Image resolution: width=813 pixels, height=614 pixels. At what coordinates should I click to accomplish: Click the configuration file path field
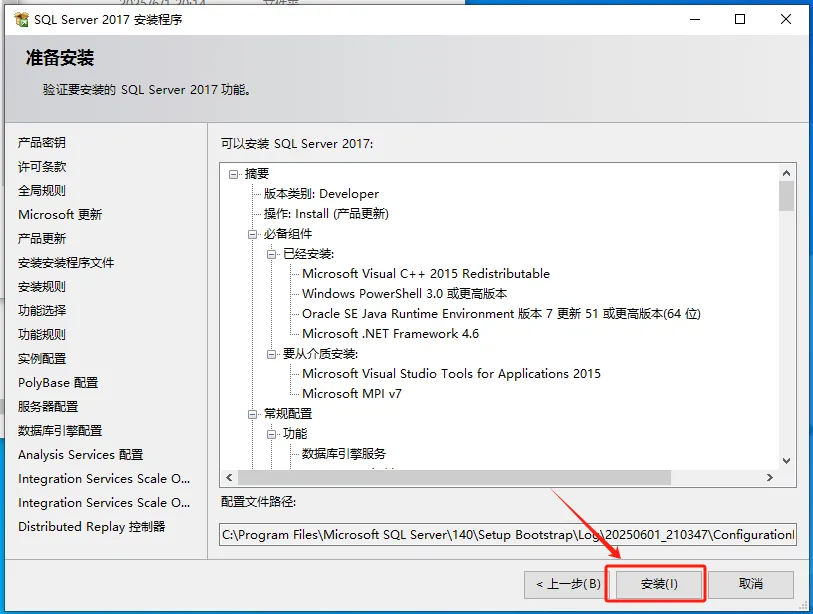pyautogui.click(x=508, y=534)
